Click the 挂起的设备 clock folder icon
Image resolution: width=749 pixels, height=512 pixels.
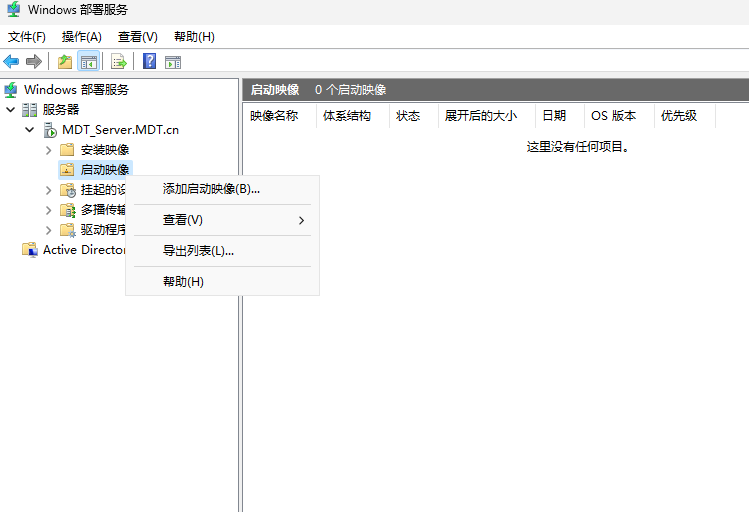[68, 190]
